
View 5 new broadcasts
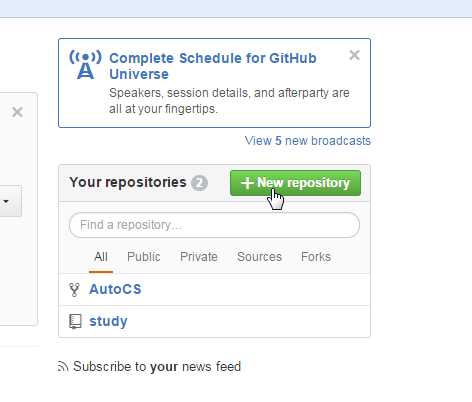coord(308,141)
